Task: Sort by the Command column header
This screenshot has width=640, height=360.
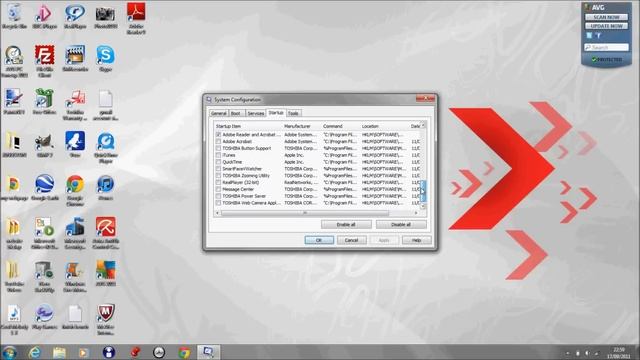Action: pyautogui.click(x=341, y=126)
